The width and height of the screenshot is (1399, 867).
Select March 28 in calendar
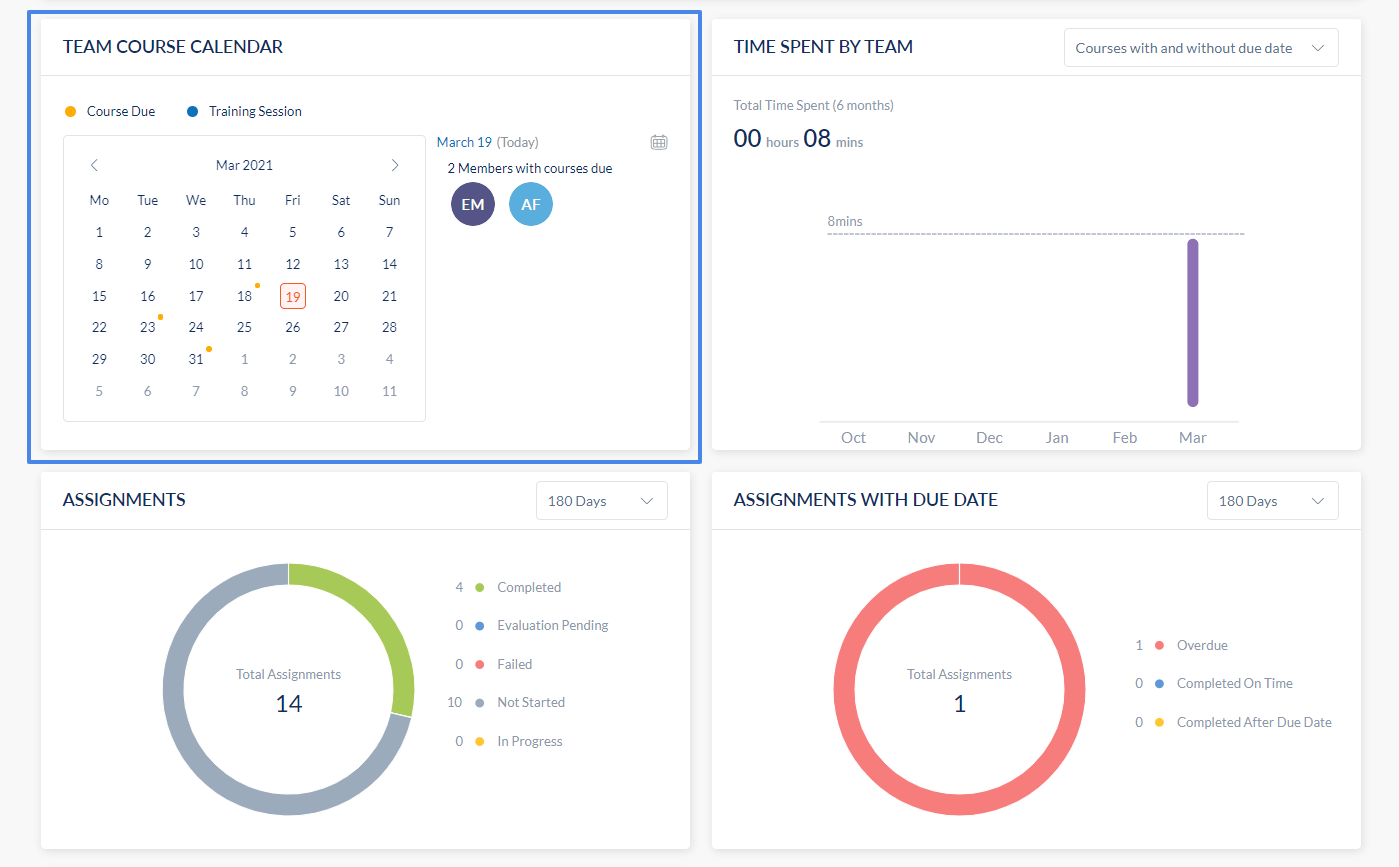(x=390, y=327)
